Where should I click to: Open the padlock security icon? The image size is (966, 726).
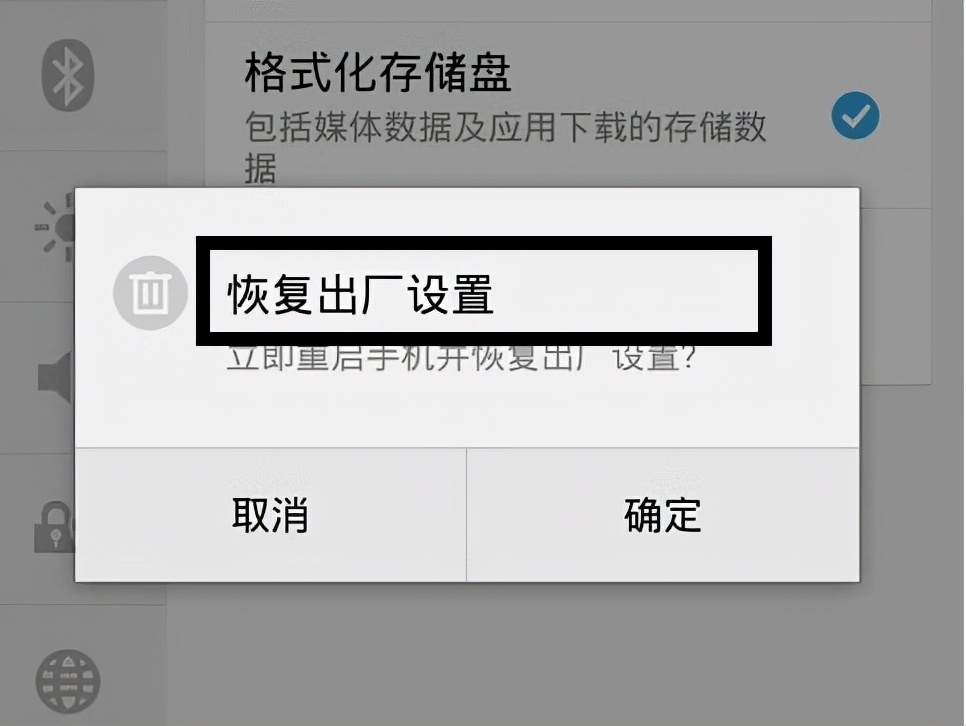(x=55, y=527)
